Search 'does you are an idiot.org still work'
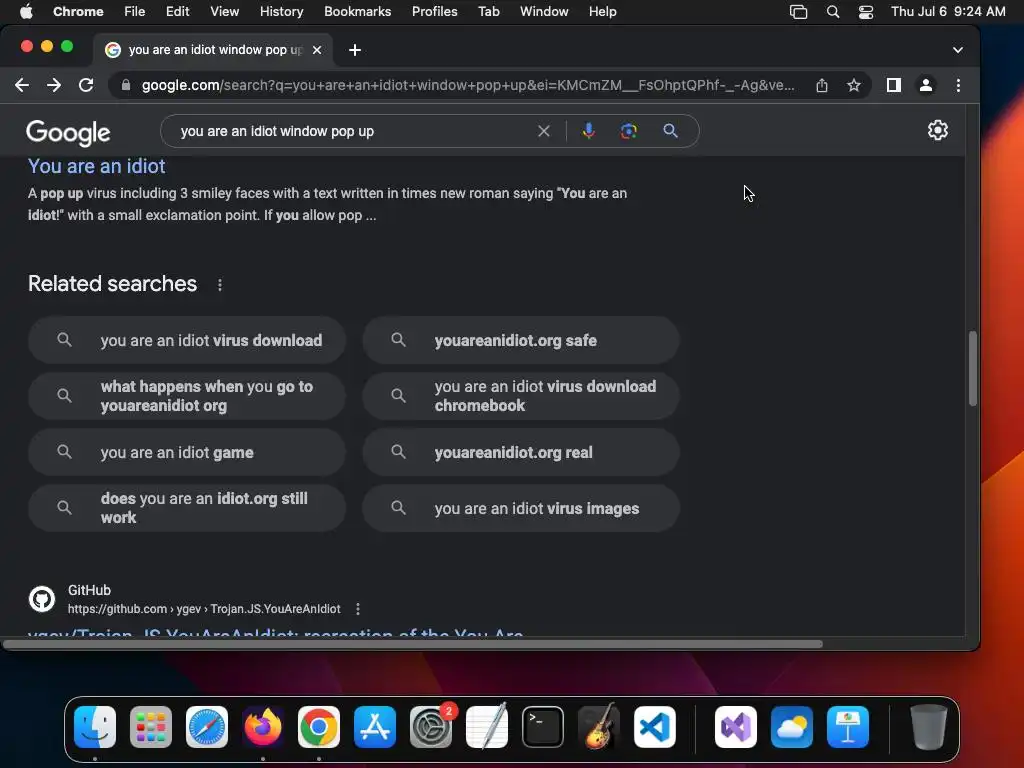 187,508
